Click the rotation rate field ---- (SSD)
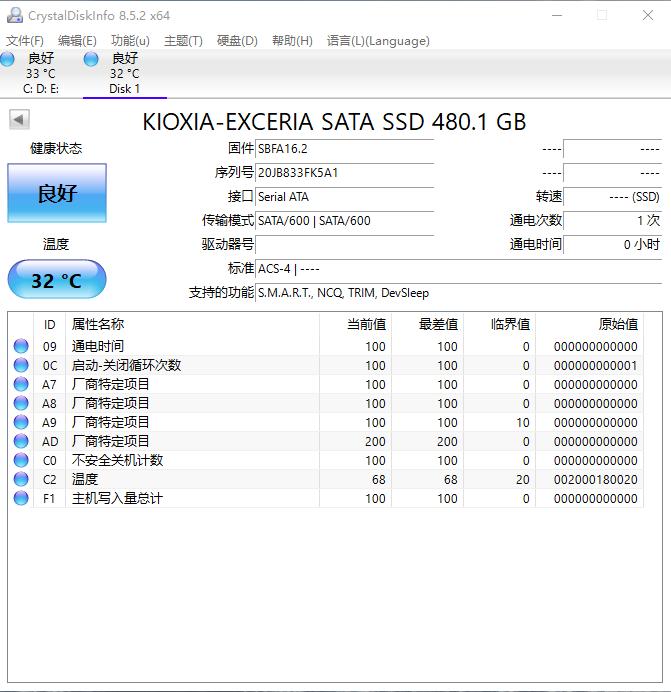671x692 pixels. click(x=613, y=196)
